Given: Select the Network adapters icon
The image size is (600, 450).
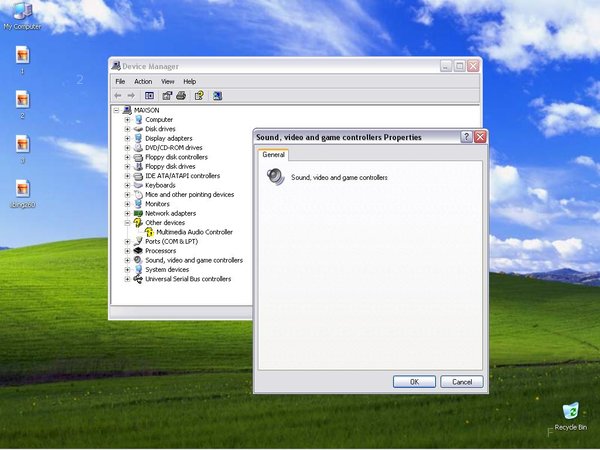Looking at the screenshot, I should (139, 214).
